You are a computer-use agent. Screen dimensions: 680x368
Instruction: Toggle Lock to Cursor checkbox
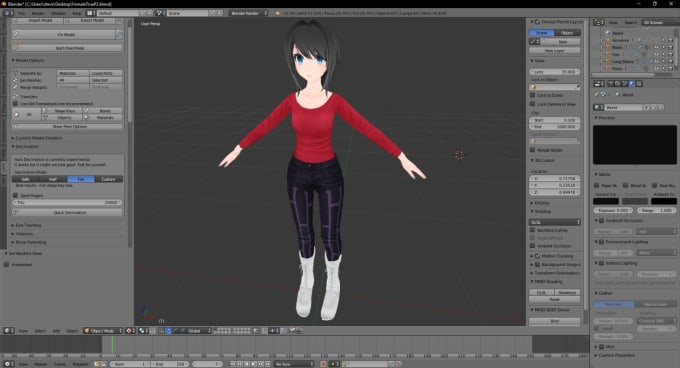[532, 95]
